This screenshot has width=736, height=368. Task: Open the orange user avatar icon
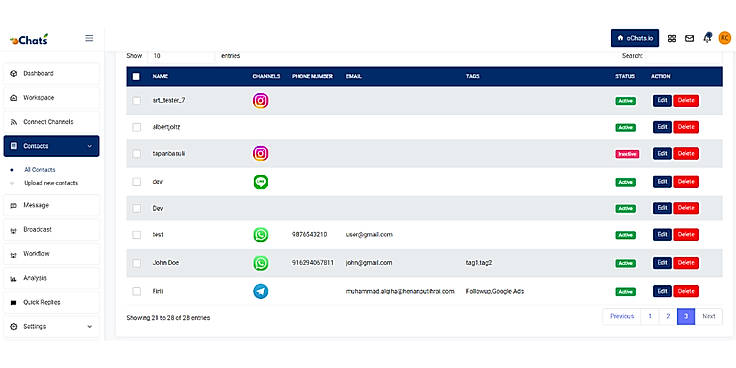(725, 38)
